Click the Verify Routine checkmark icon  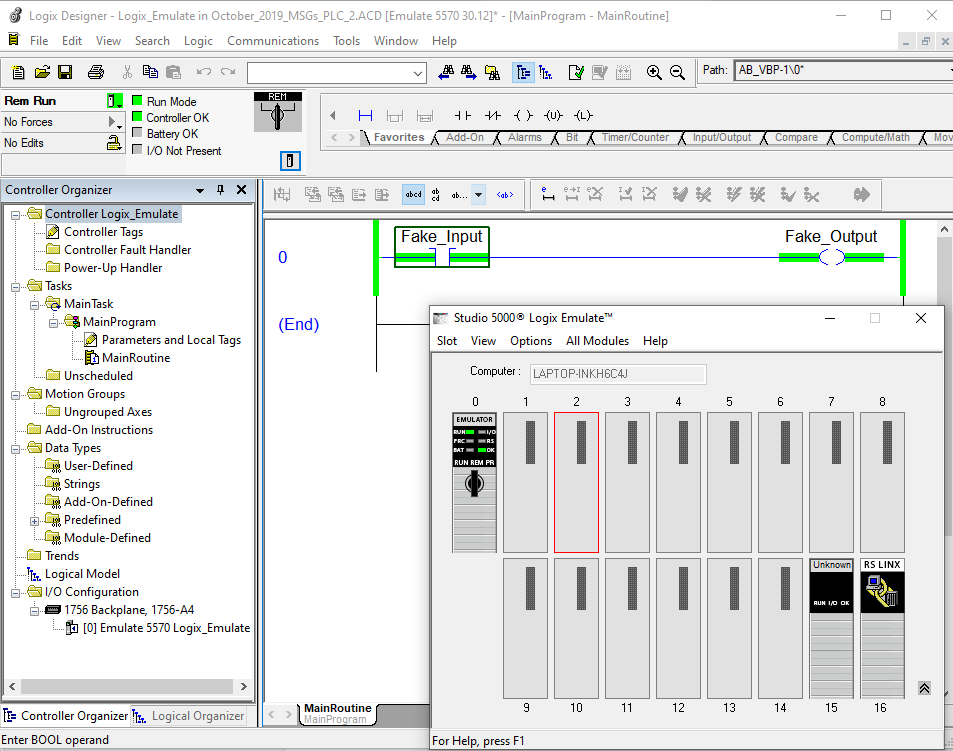pyautogui.click(x=576, y=72)
